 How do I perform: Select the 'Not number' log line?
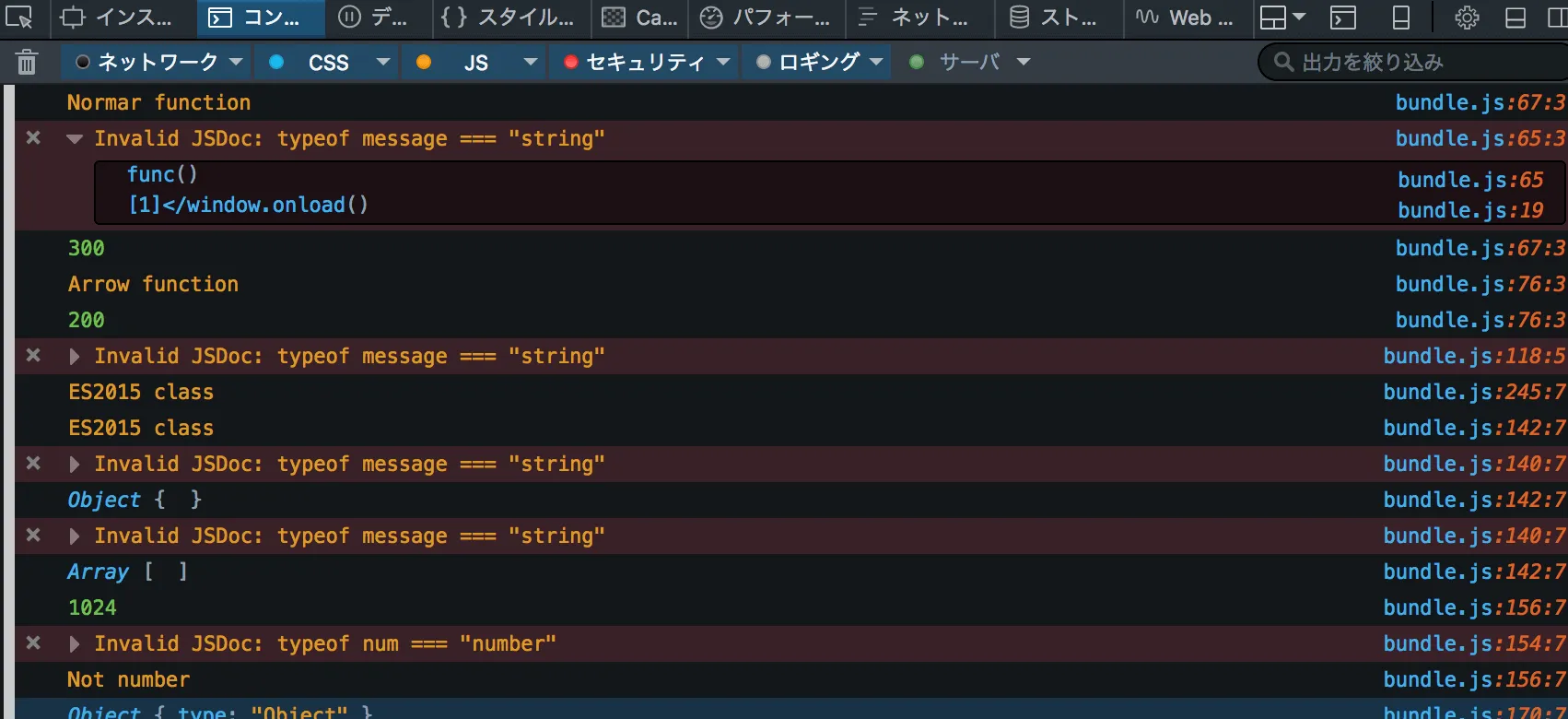point(128,679)
